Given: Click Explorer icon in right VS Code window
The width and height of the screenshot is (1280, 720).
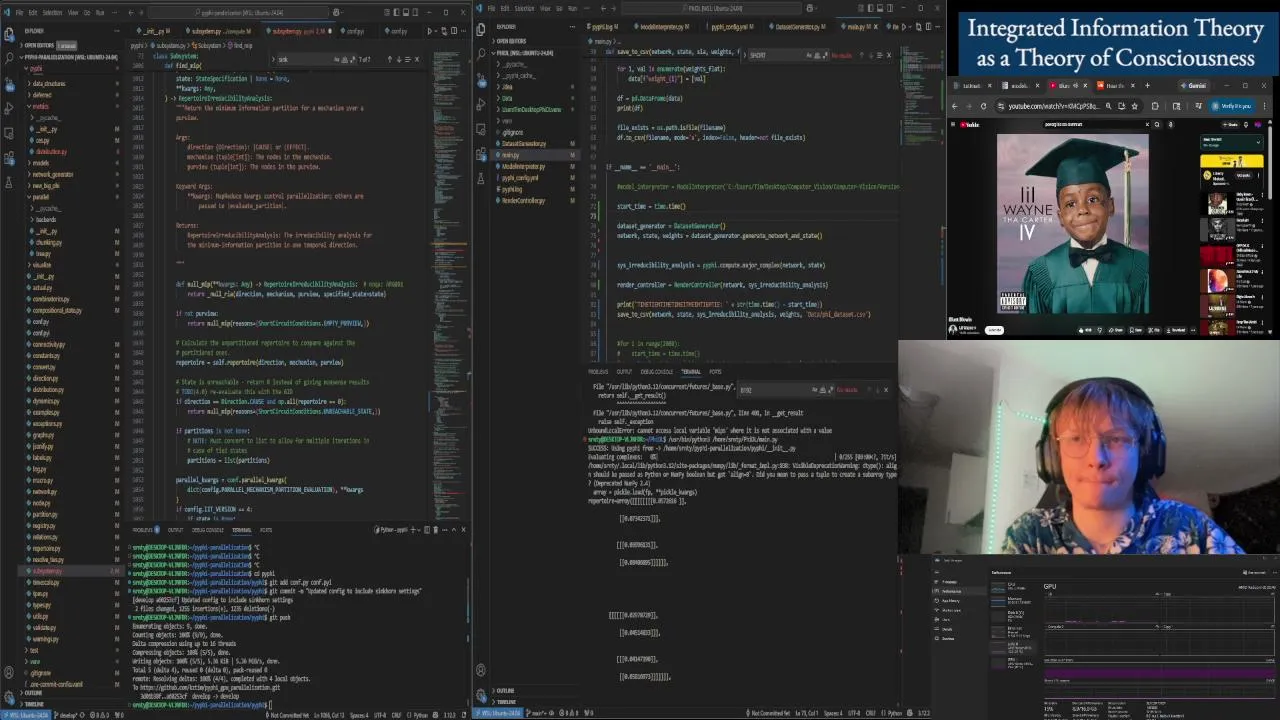Looking at the screenshot, I should [481, 30].
